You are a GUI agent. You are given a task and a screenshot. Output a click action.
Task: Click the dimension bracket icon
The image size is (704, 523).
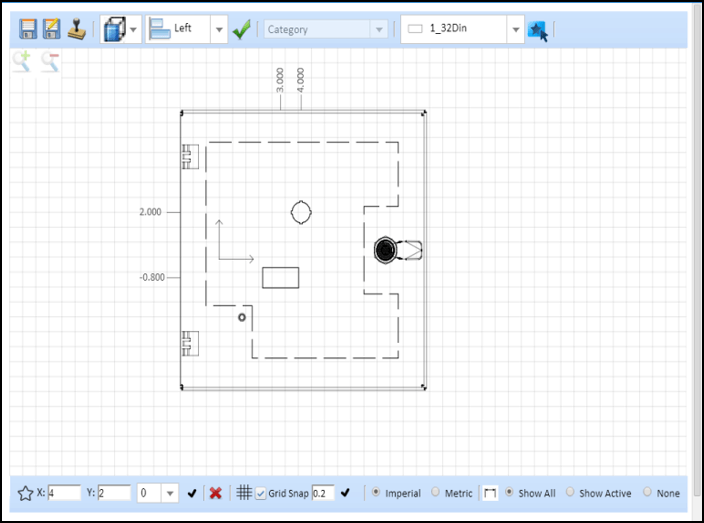click(x=490, y=493)
